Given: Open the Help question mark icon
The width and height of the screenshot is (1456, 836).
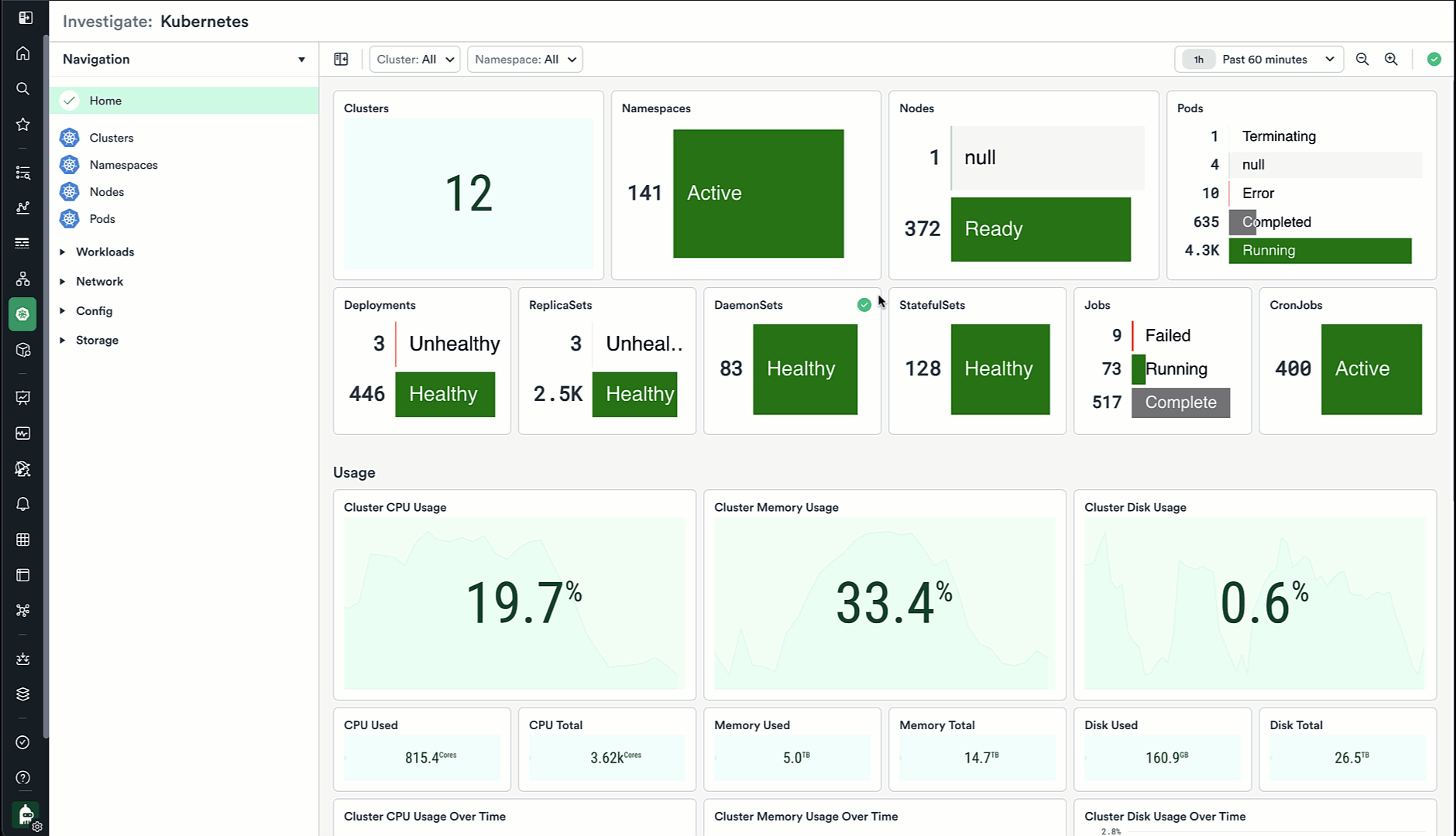Looking at the screenshot, I should coord(23,778).
